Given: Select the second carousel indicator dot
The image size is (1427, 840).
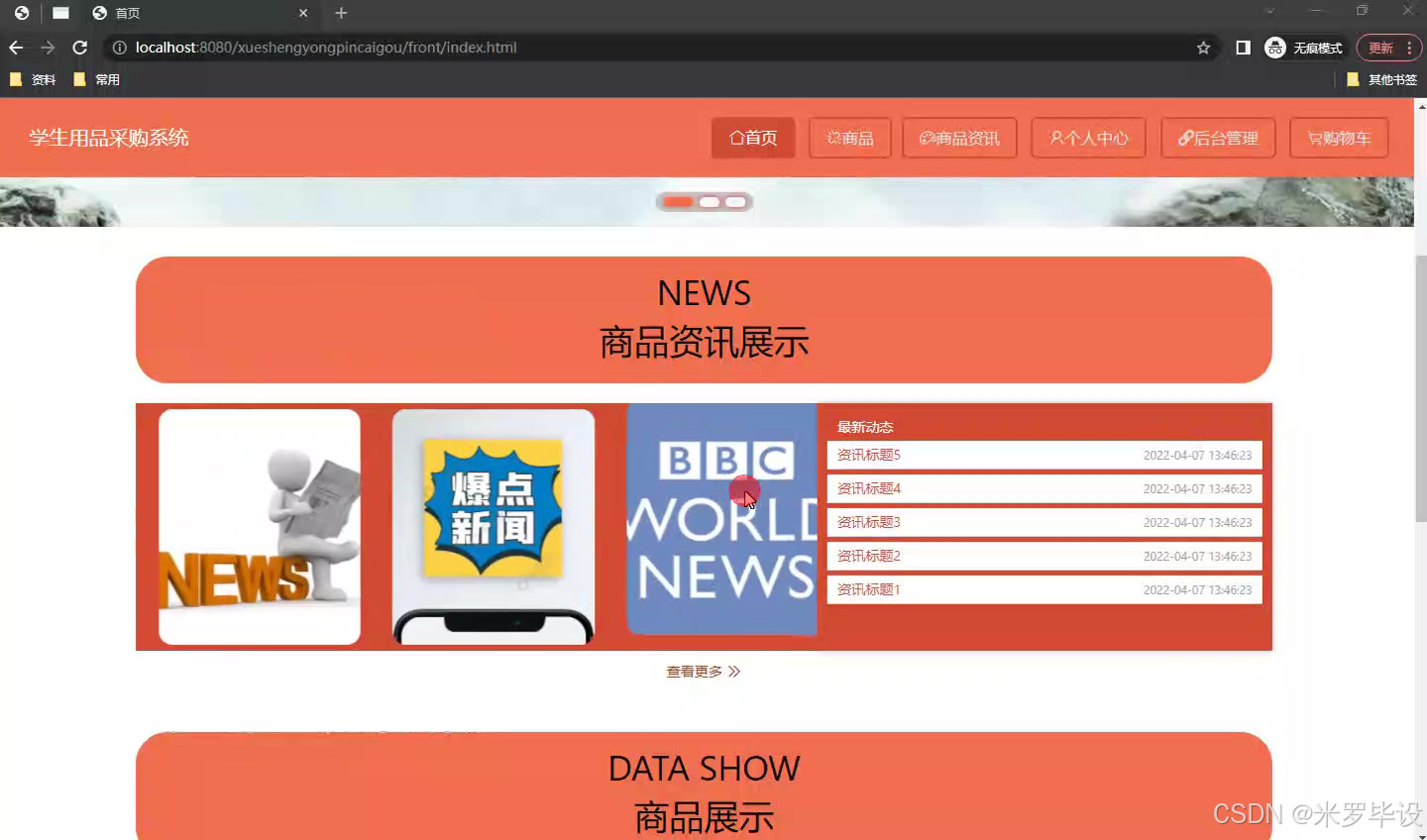Looking at the screenshot, I should 708,201.
